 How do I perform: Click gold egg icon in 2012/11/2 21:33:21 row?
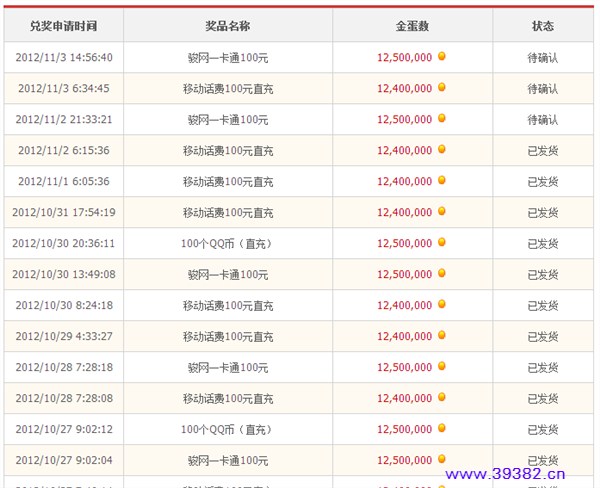(442, 118)
